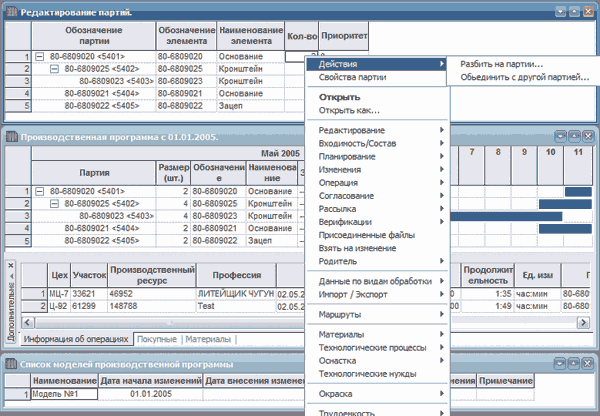
Task: Click the Редактирование партий window title icon
Action: pyautogui.click(x=12, y=12)
